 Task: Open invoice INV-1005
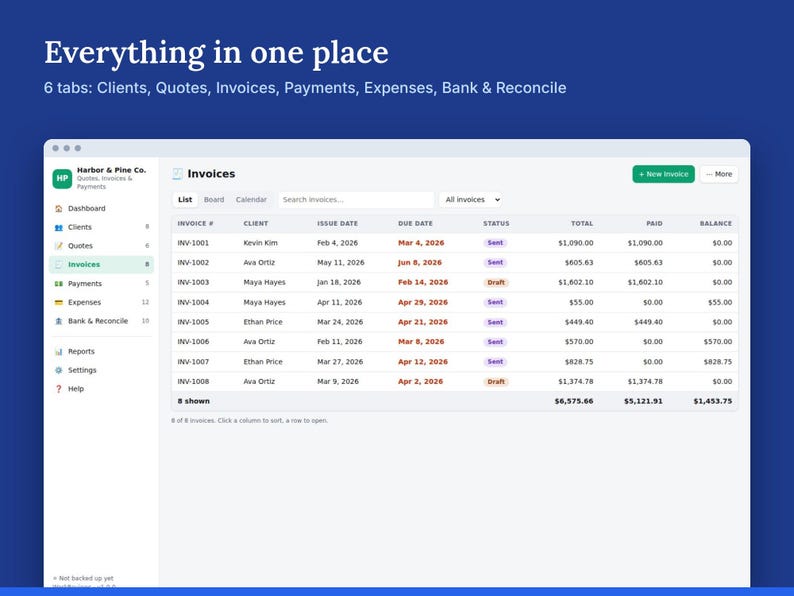[x=455, y=322]
